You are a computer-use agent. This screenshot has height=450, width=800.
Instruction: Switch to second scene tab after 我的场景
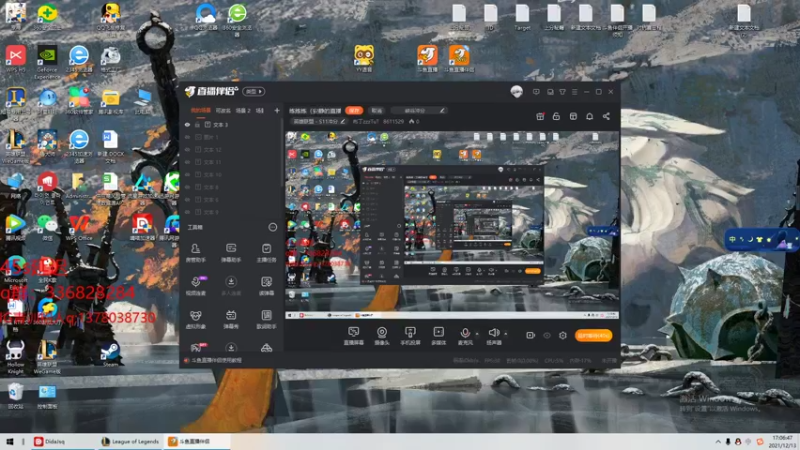click(x=223, y=110)
